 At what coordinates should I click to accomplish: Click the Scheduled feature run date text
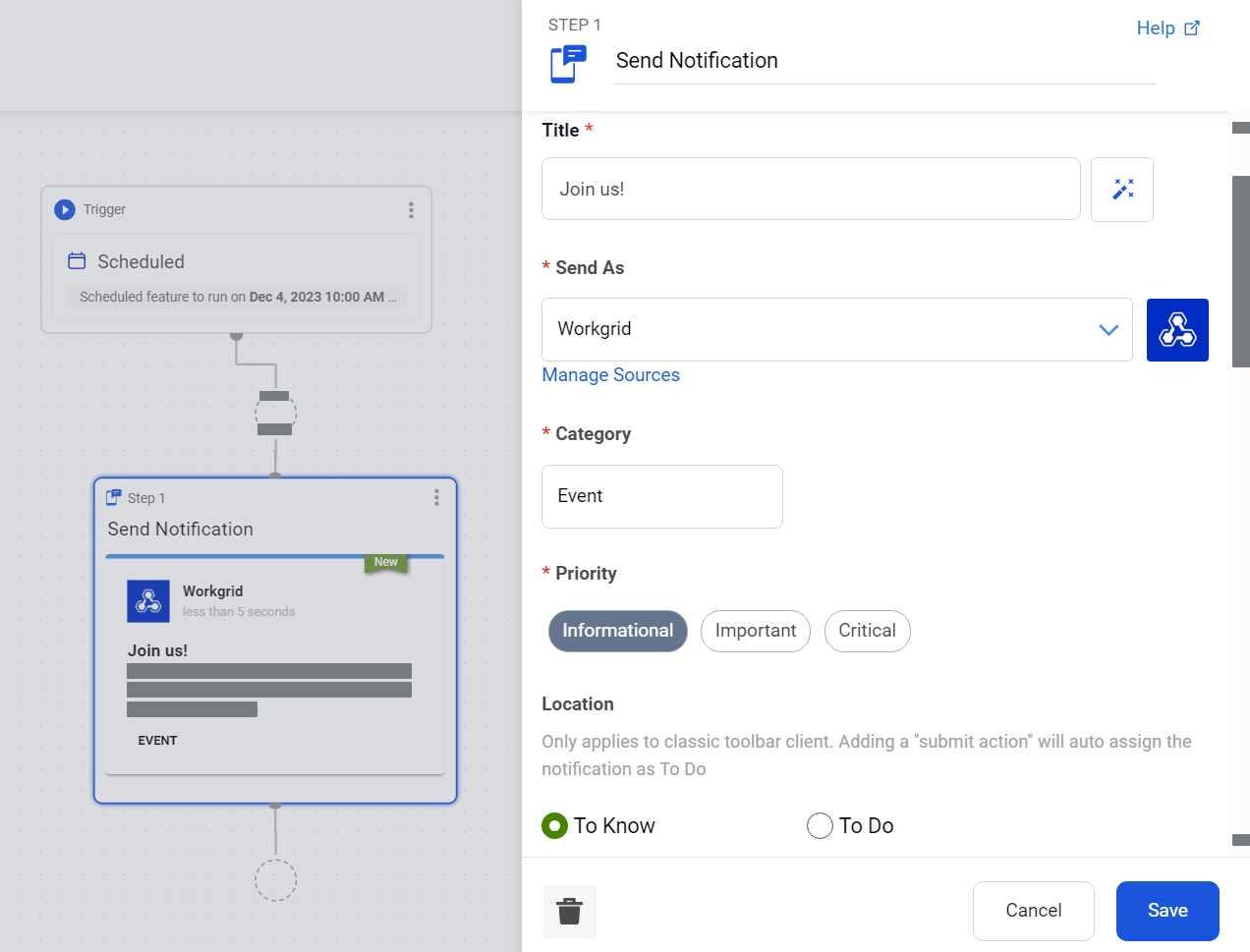(x=238, y=297)
